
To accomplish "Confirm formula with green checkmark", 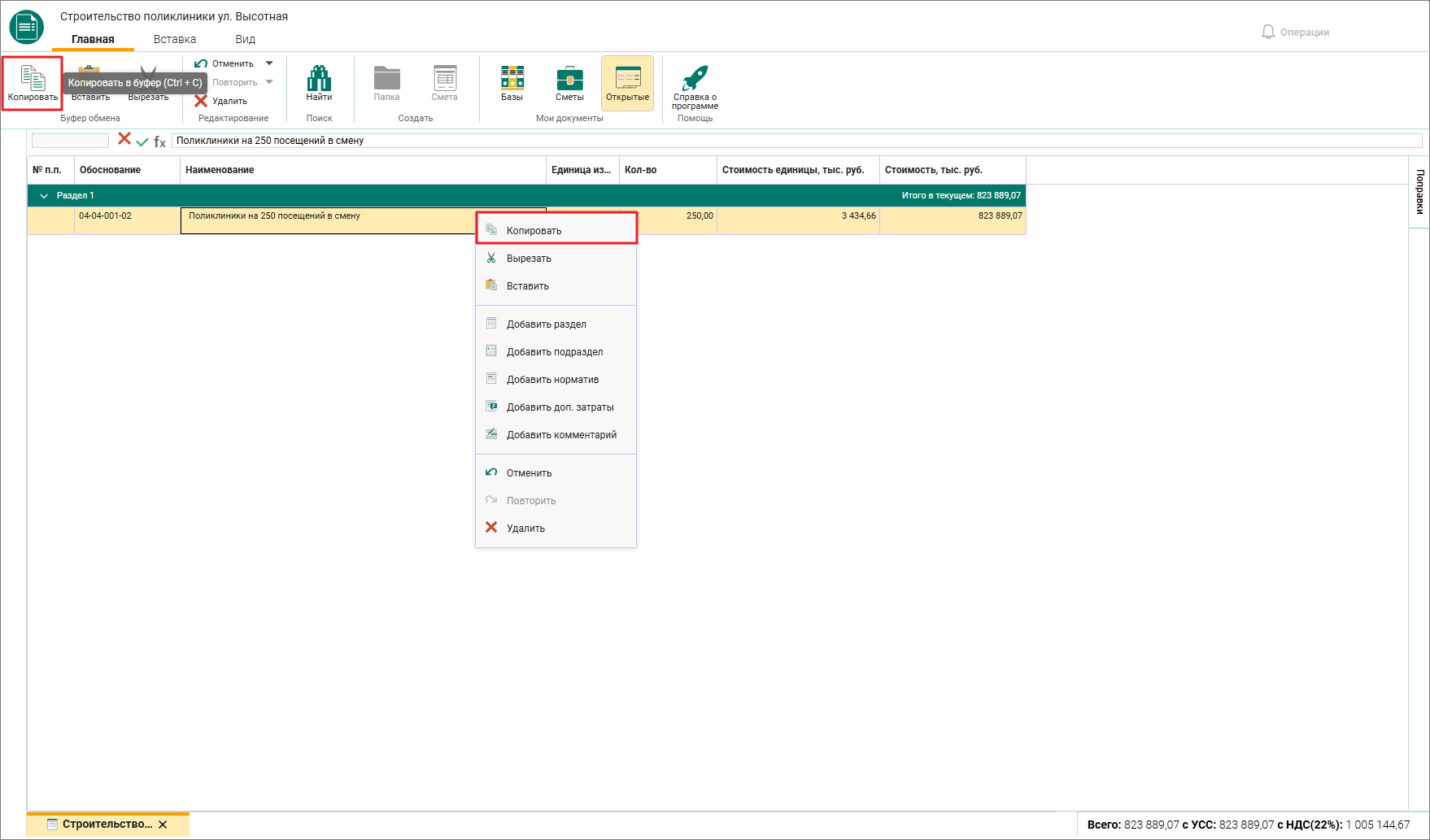I will coord(142,141).
